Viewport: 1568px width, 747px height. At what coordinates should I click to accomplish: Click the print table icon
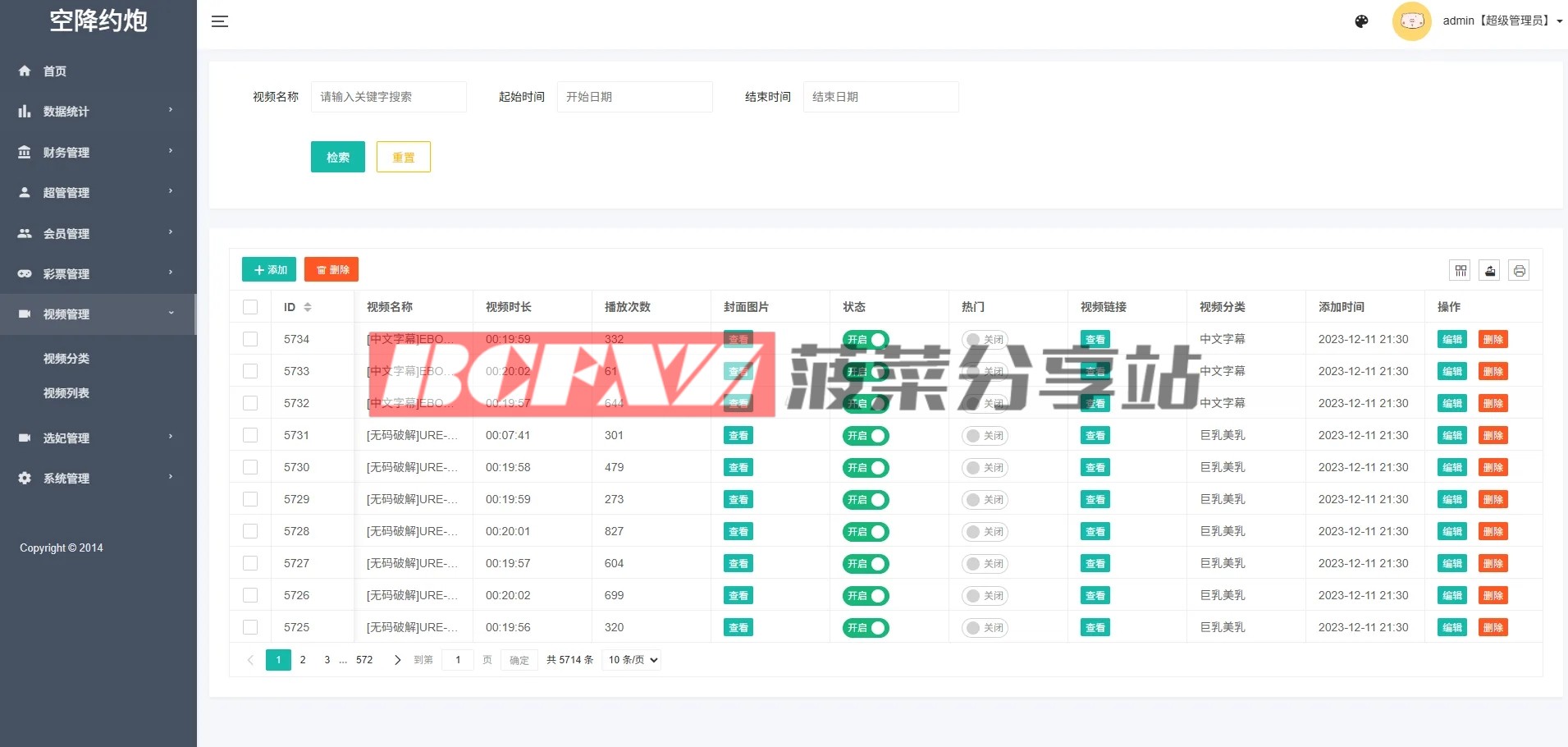point(1520,271)
